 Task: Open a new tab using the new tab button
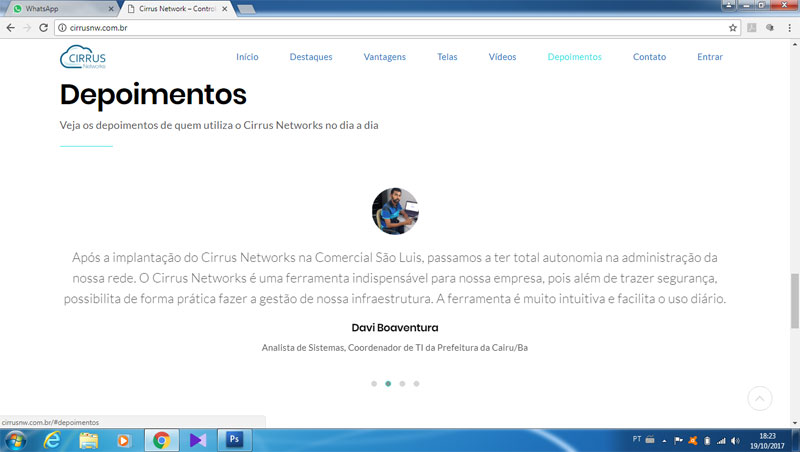(246, 9)
